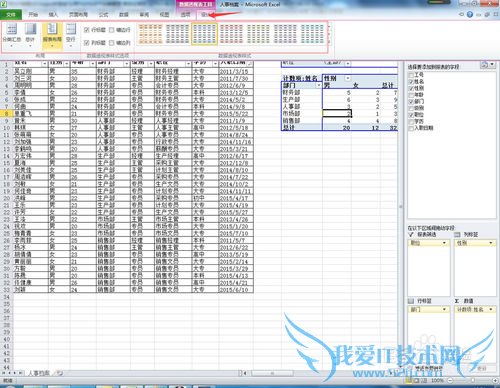Screen dimensions: 500x388
Task: Switch to the 选项 Options tab
Action: tap(185, 15)
